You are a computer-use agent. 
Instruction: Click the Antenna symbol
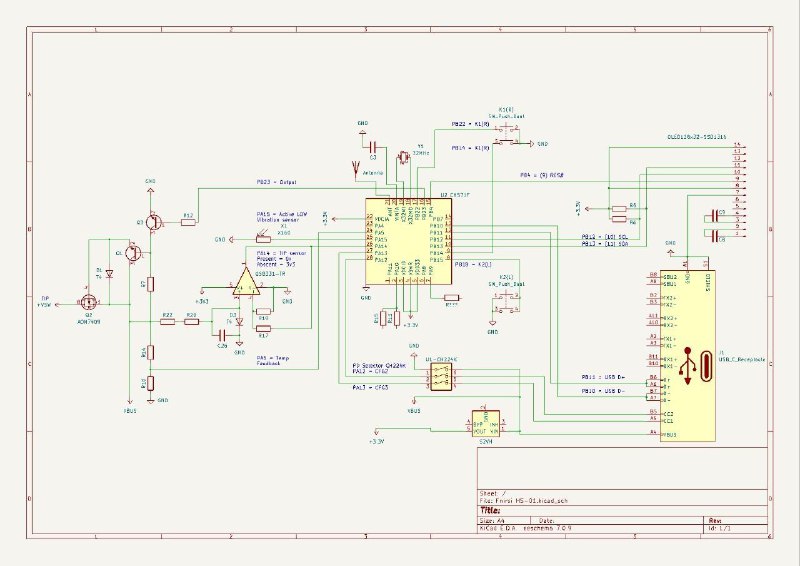coord(358,166)
